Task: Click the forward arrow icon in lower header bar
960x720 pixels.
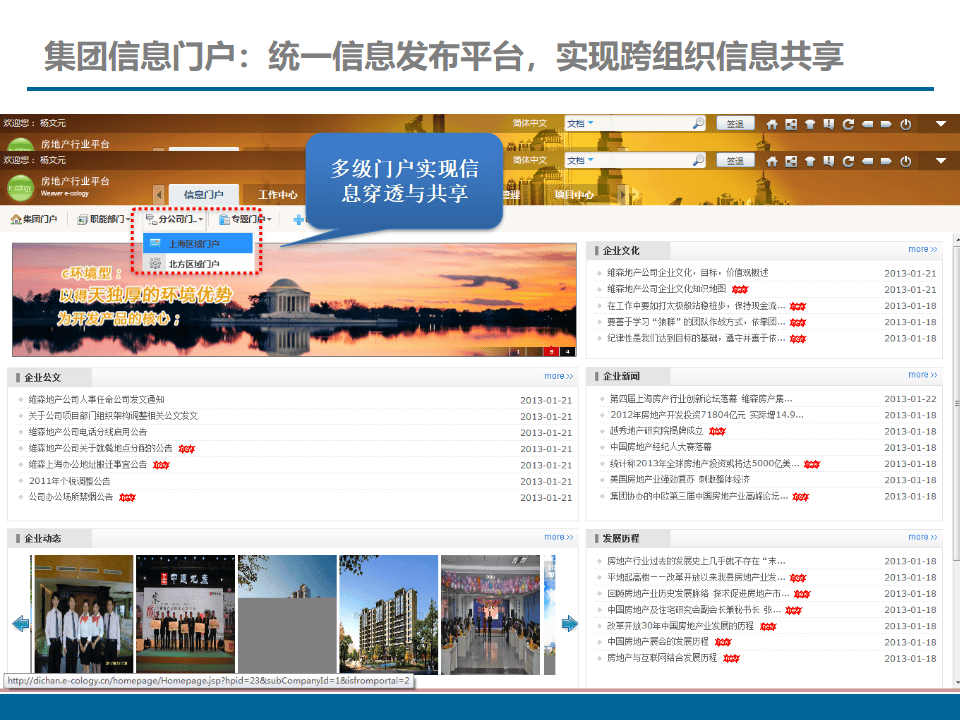Action: [886, 161]
